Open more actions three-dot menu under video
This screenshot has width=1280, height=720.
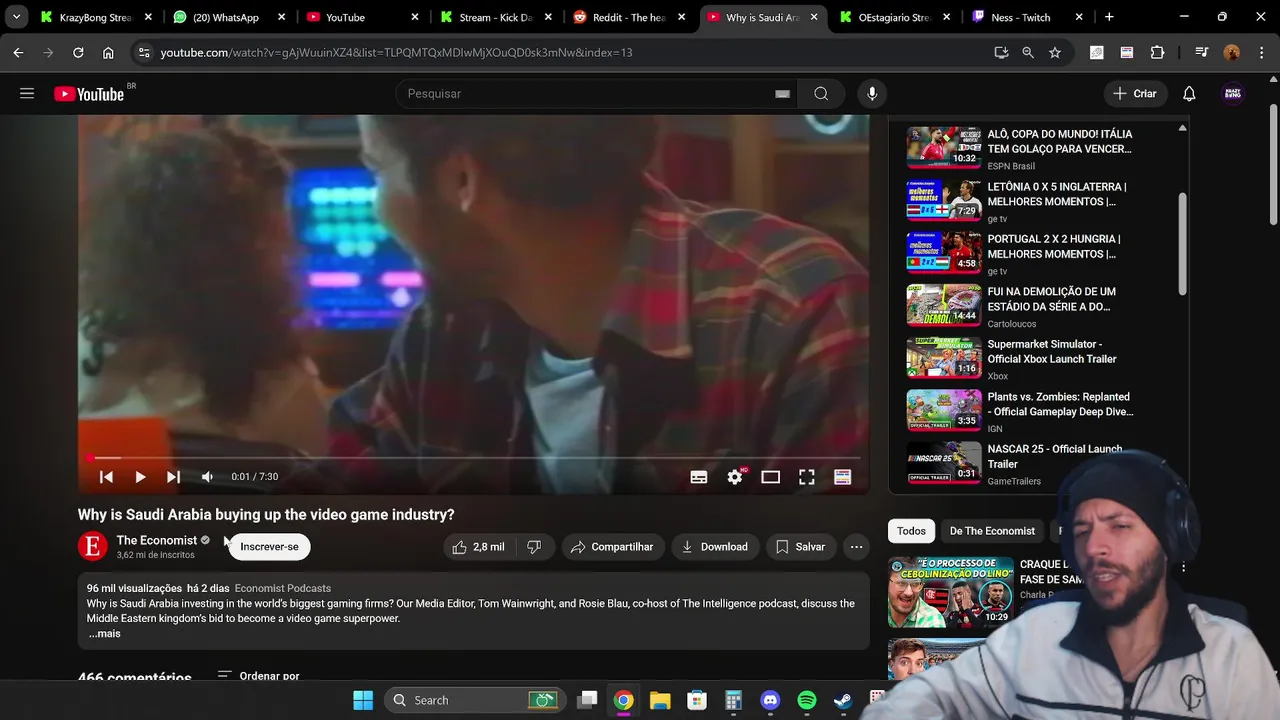(856, 547)
